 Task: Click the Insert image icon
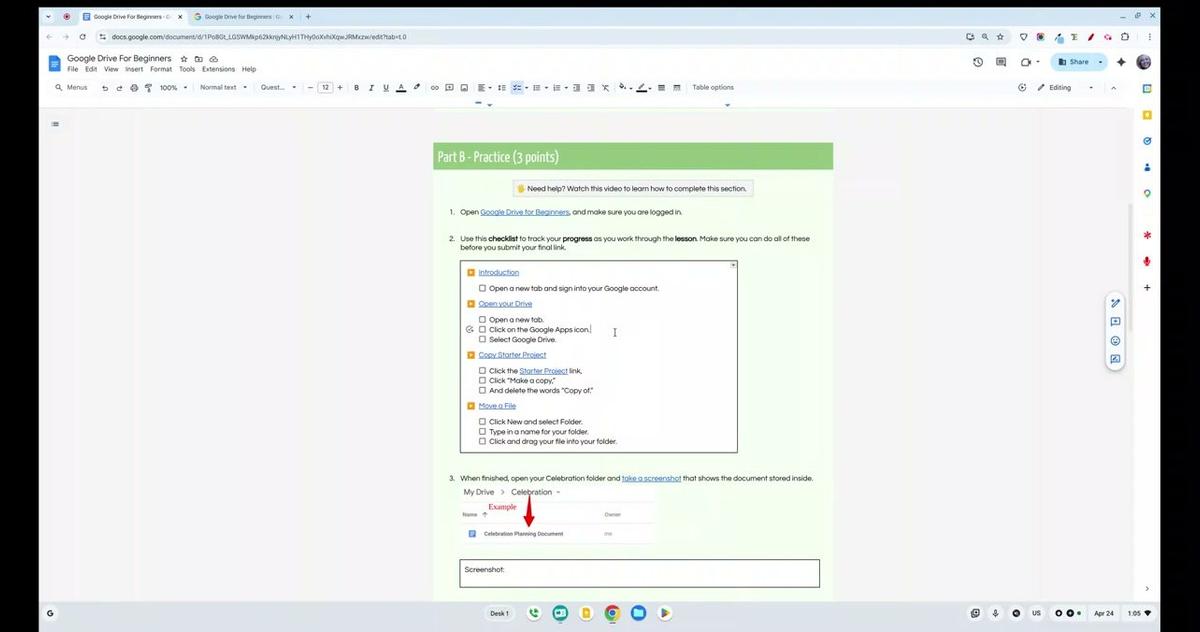click(x=464, y=87)
